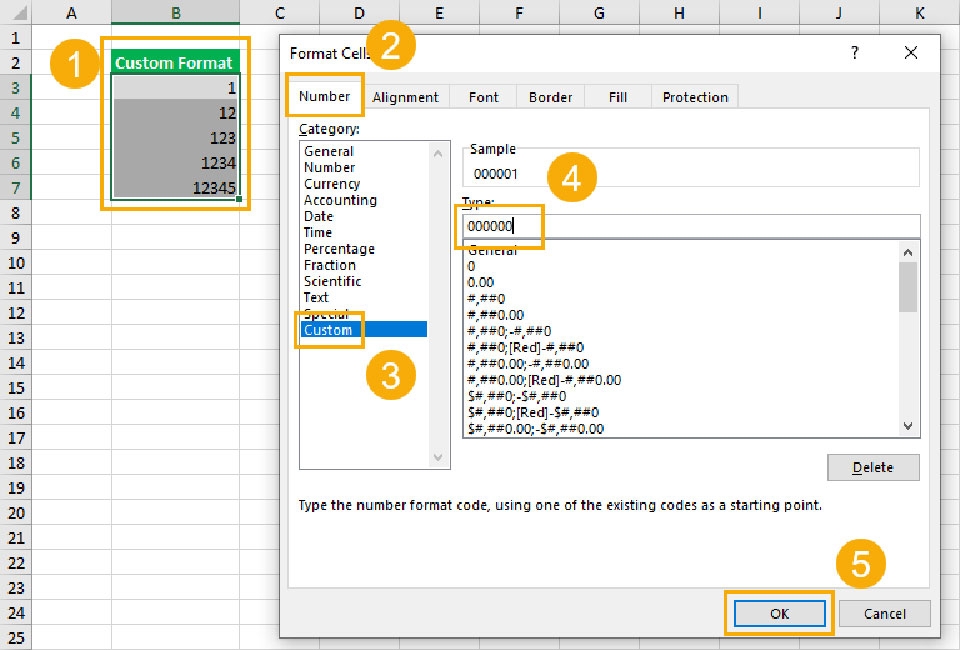Select column B header

tap(175, 12)
